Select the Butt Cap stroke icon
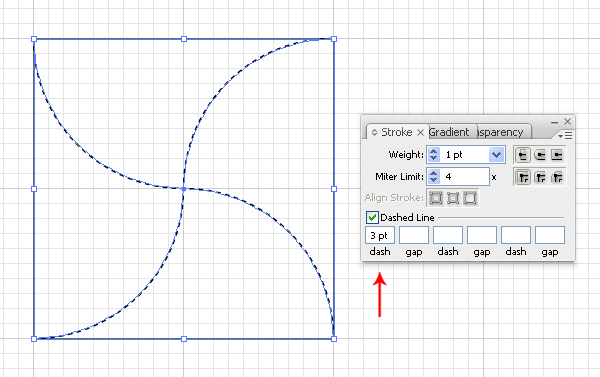The image size is (600, 377). [x=522, y=155]
